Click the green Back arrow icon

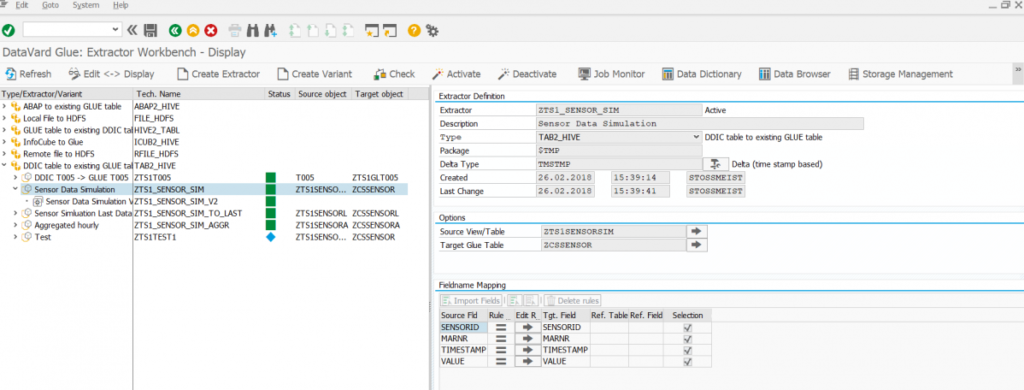(x=175, y=30)
